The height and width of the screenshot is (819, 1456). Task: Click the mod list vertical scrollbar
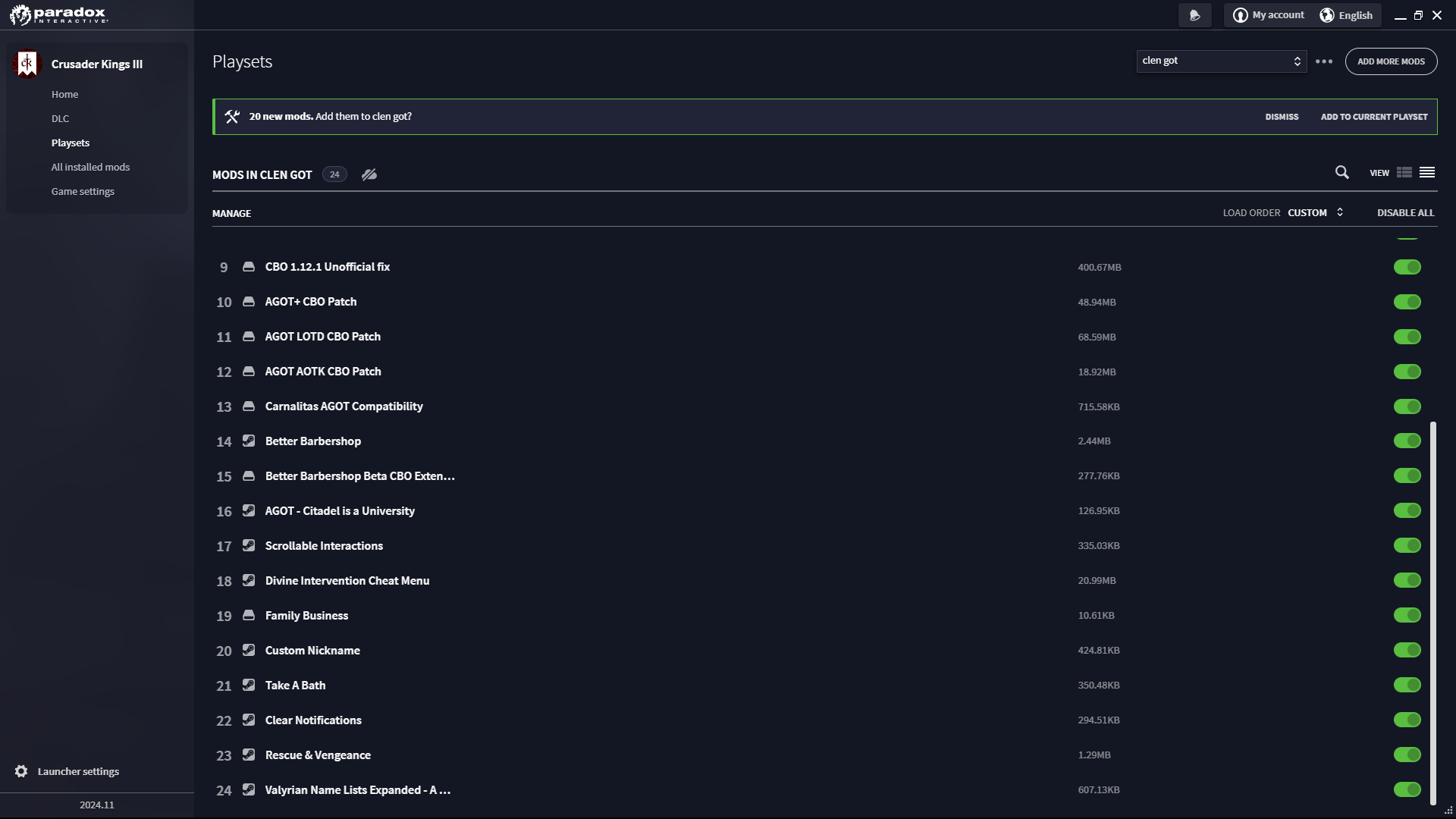(1433, 613)
